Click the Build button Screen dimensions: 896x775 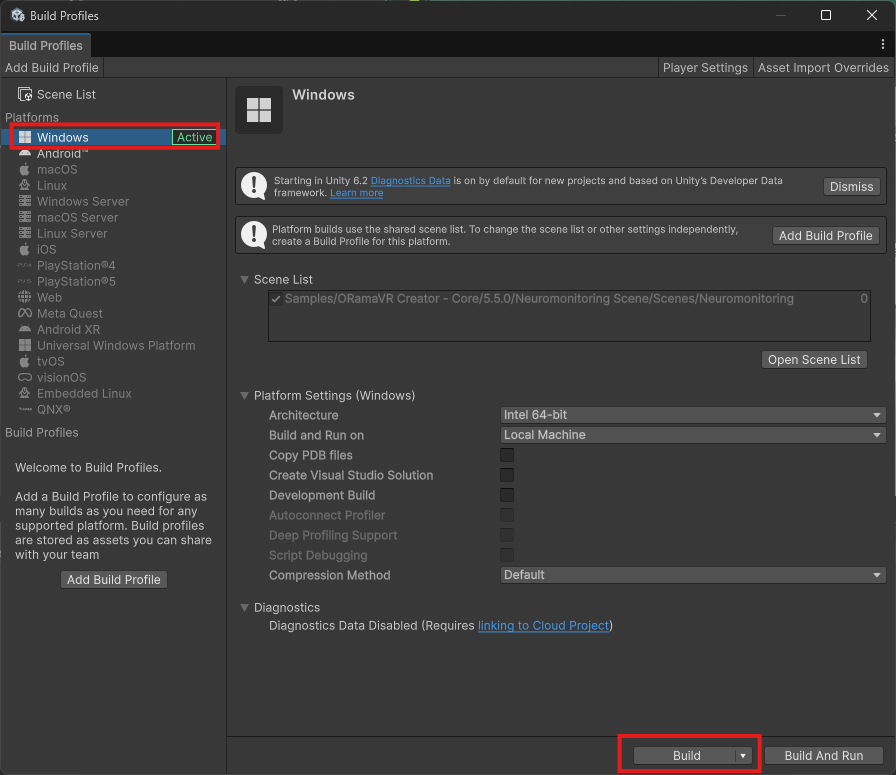[x=685, y=756]
